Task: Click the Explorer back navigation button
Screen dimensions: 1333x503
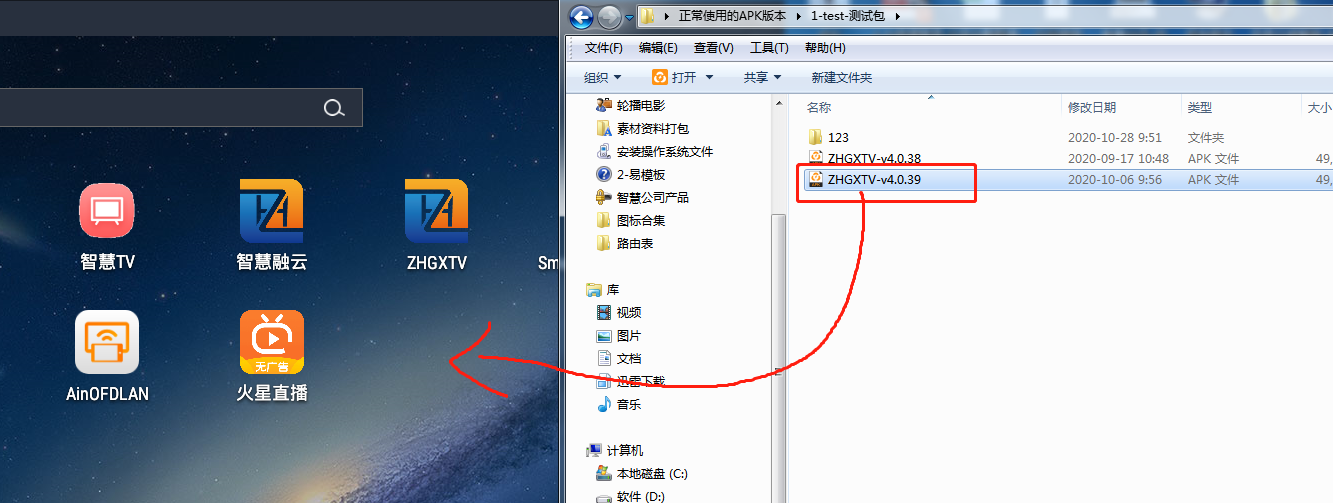Action: [581, 17]
